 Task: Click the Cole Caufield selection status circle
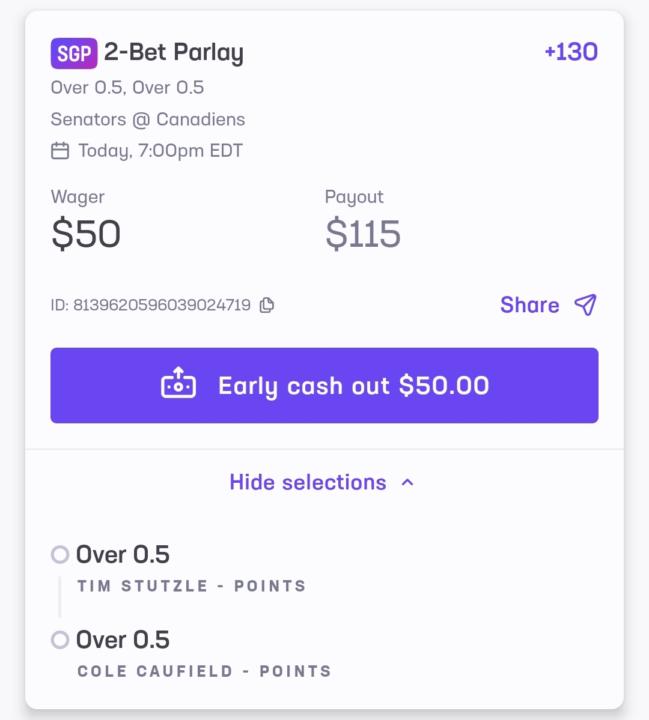60,639
